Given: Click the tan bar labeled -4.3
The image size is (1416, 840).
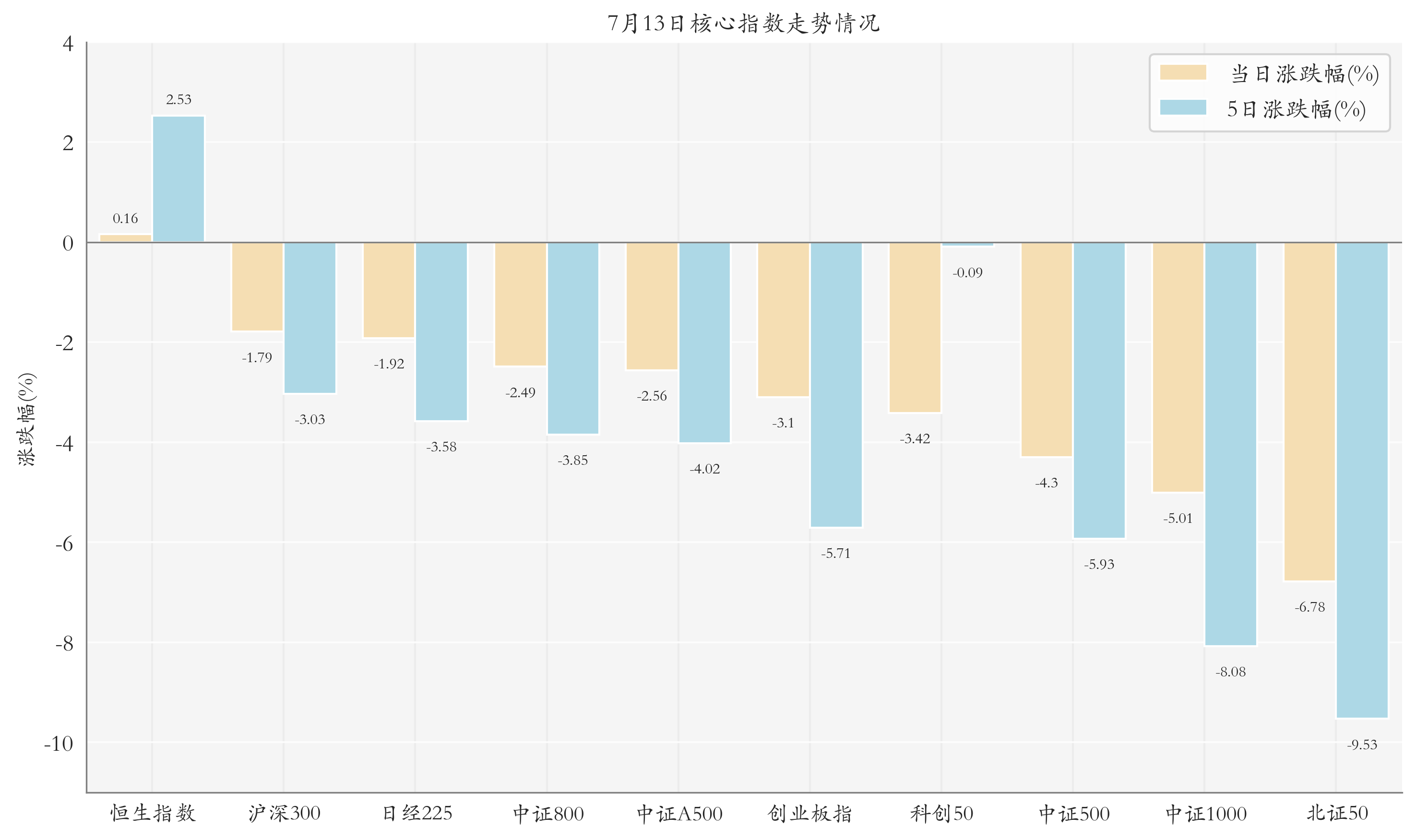Looking at the screenshot, I should coord(1047,349).
